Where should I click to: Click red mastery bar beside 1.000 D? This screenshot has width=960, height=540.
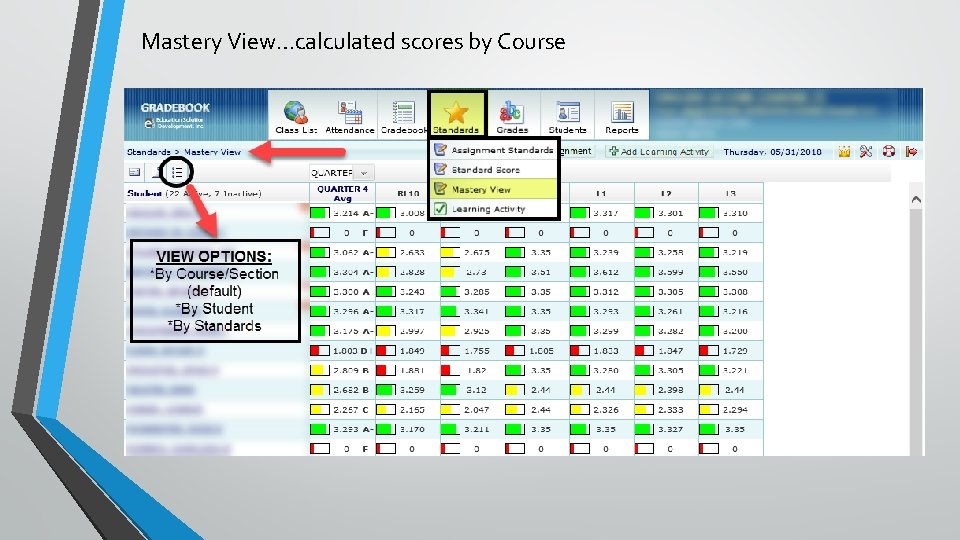click(320, 351)
